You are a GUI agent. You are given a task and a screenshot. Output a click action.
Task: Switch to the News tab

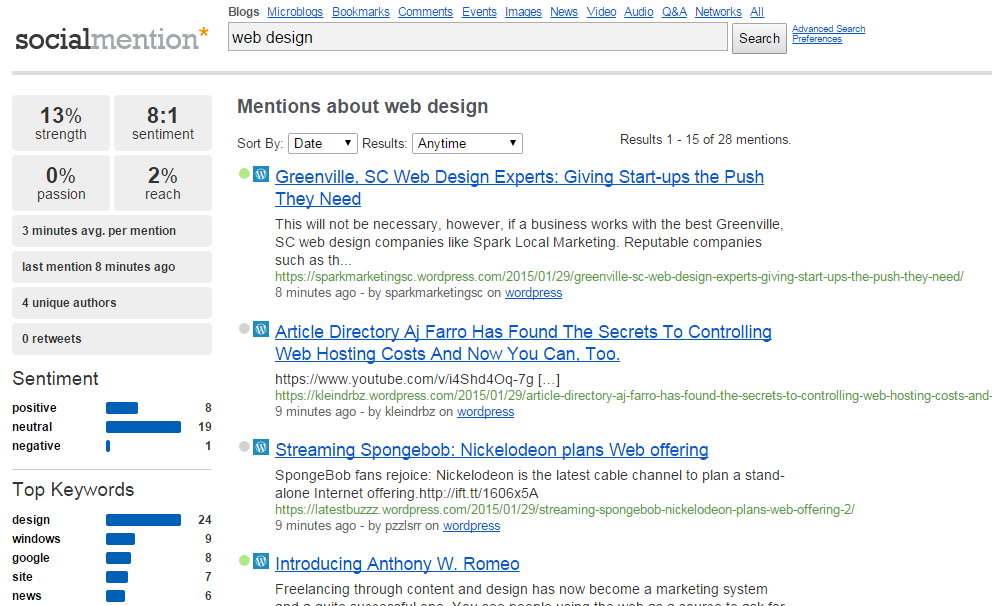(564, 11)
